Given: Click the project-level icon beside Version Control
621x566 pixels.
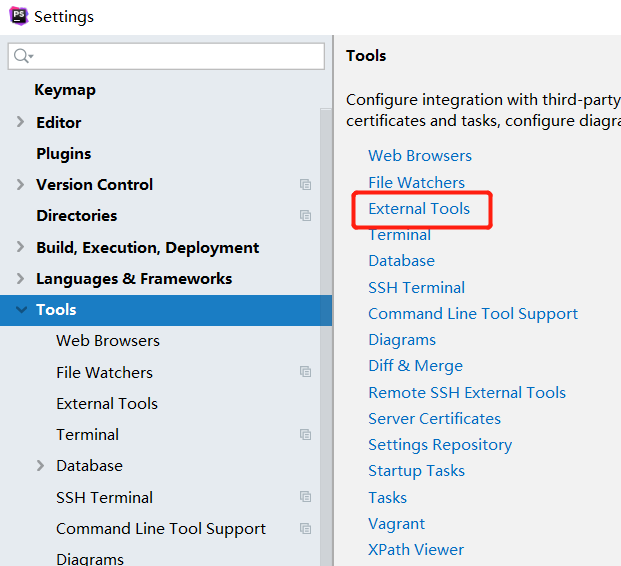Looking at the screenshot, I should (x=305, y=185).
